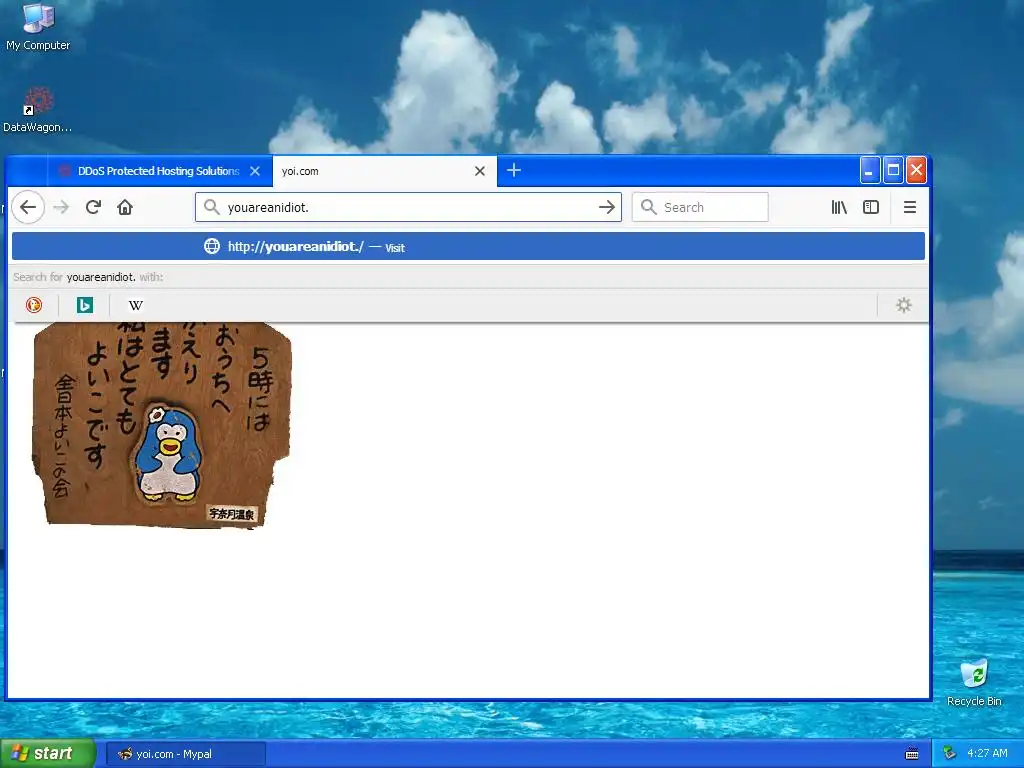Maximize the Mypal browser window

pyautogui.click(x=893, y=170)
